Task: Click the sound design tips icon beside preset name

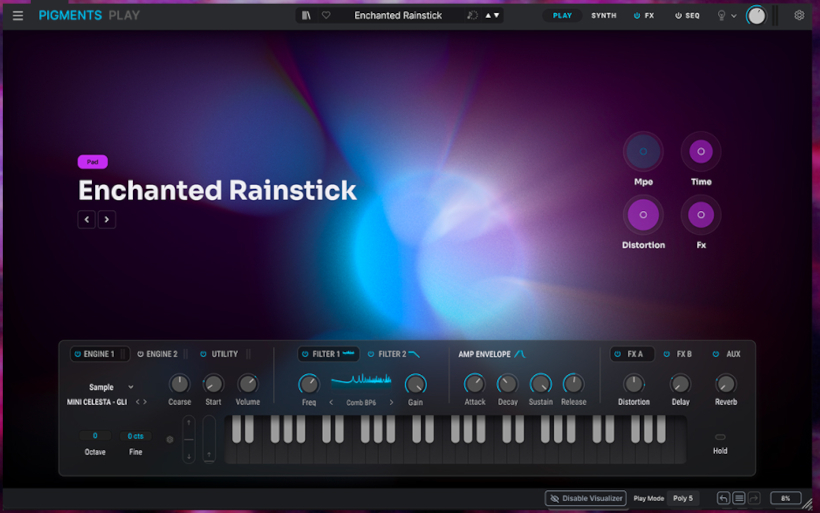Action: pos(472,16)
